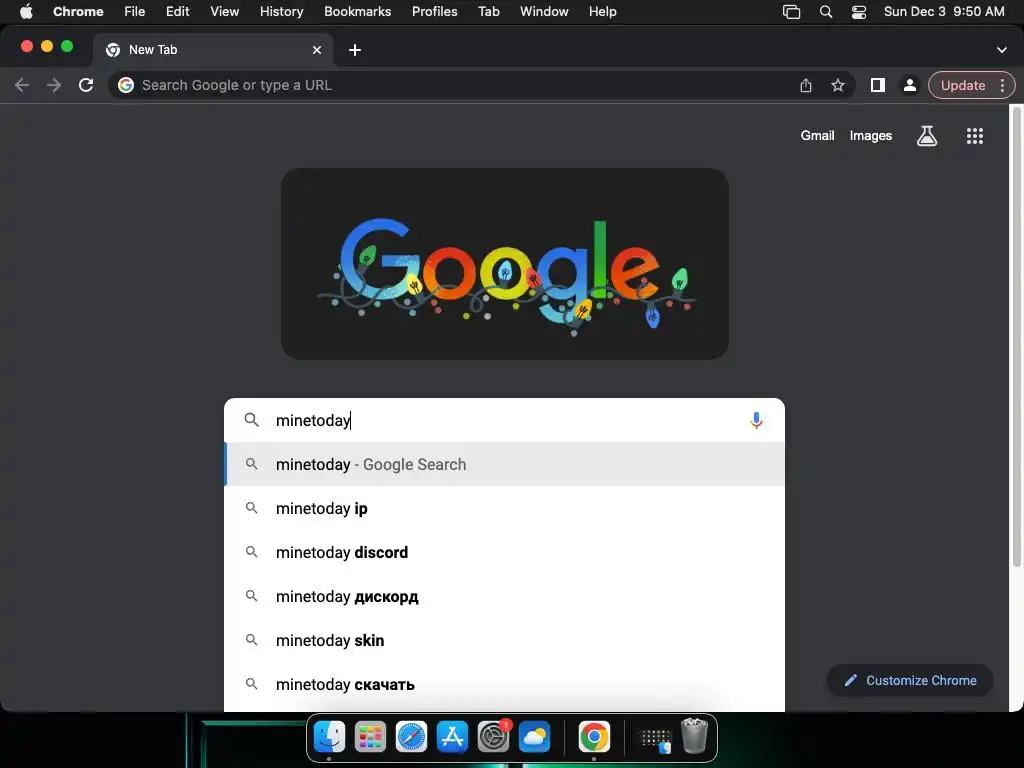Open the Tab menu
The image size is (1024, 768).
click(488, 12)
